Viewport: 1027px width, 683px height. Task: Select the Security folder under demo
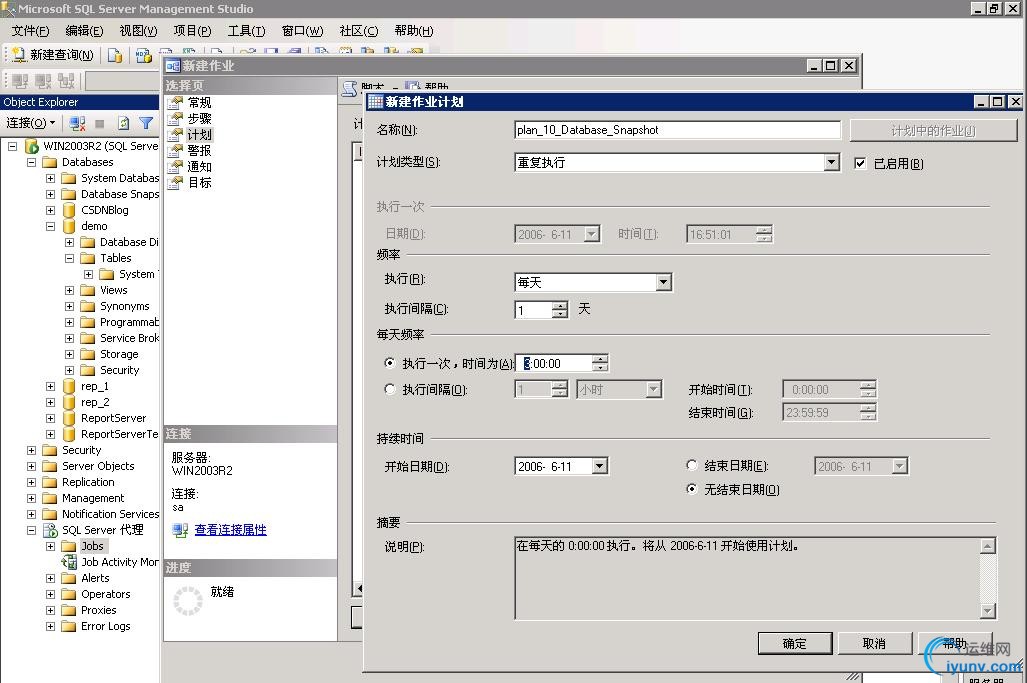pos(119,370)
